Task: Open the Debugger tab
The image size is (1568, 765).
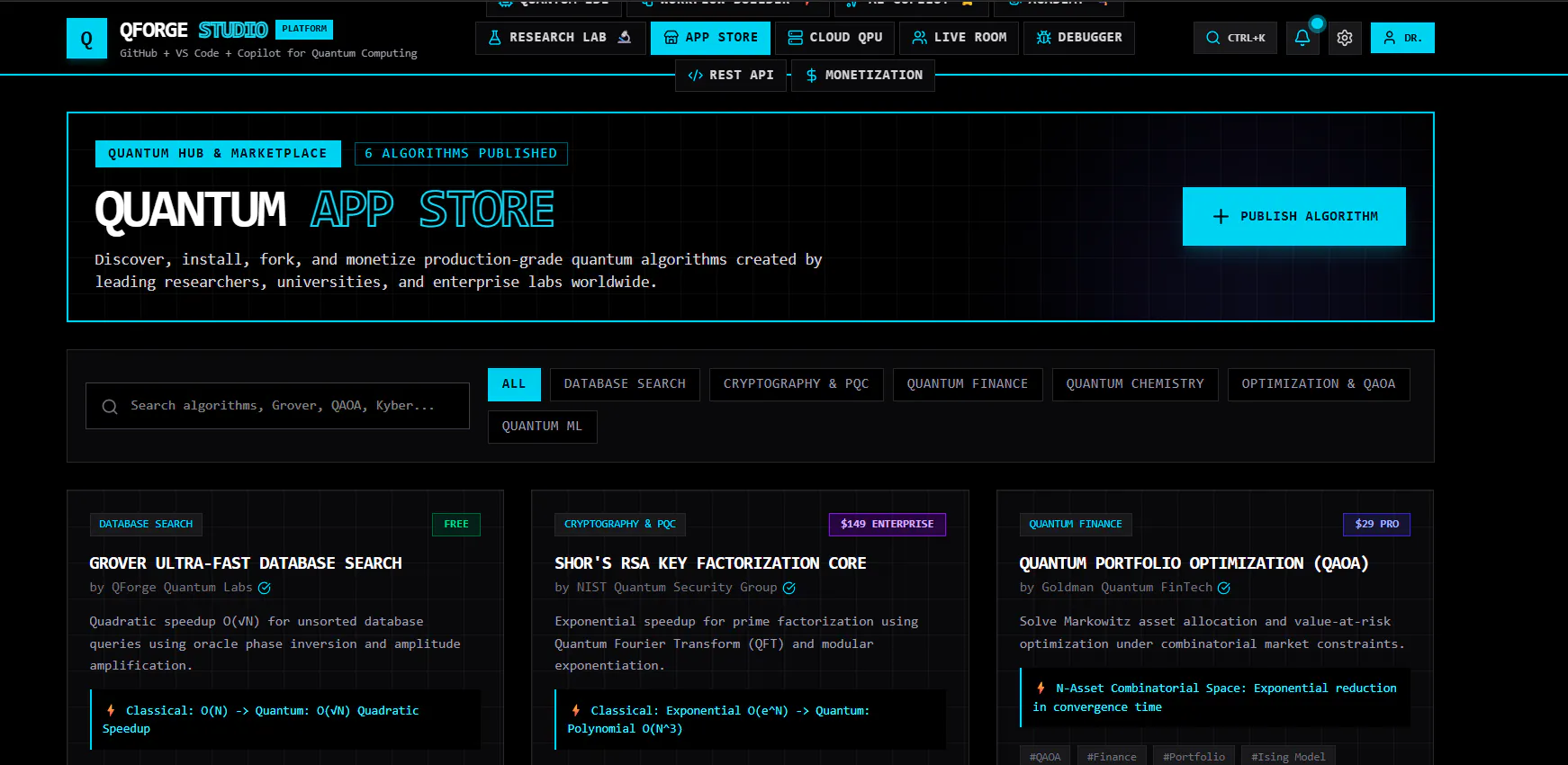Action: coord(1078,38)
